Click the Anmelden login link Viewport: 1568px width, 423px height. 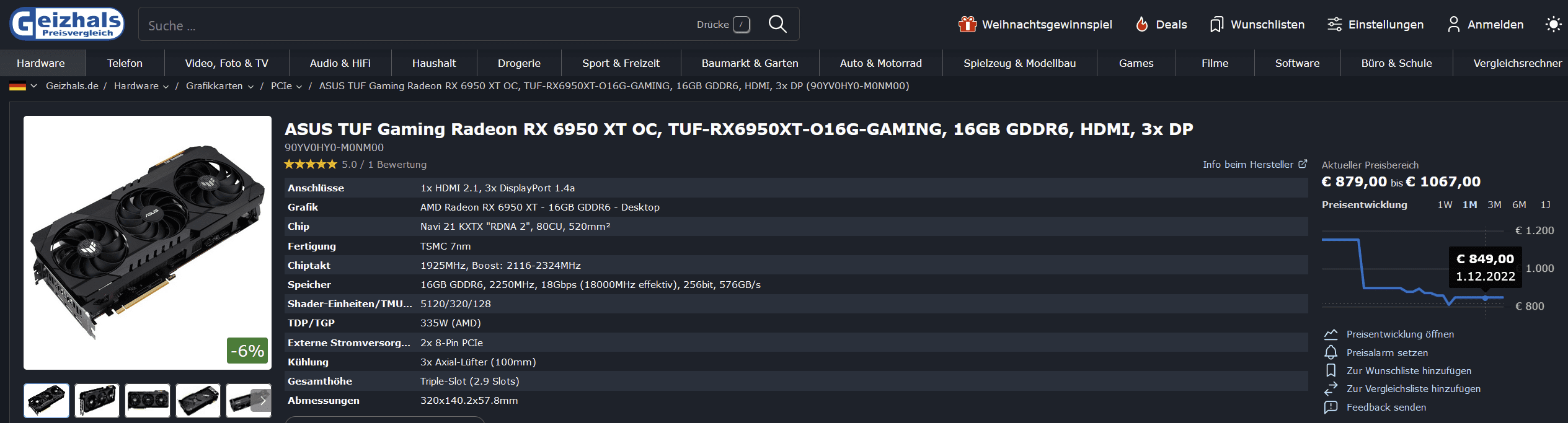coord(1495,24)
